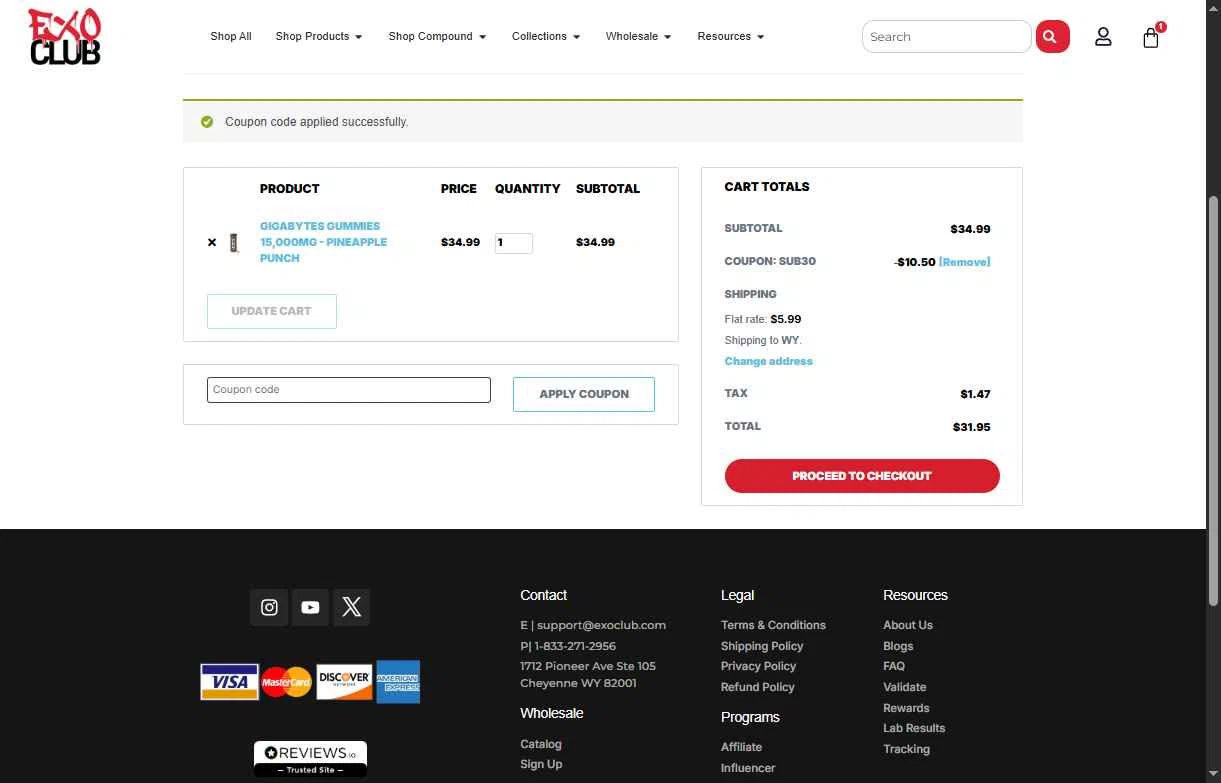Image resolution: width=1221 pixels, height=783 pixels.
Task: Open the X social icon
Action: 351,607
